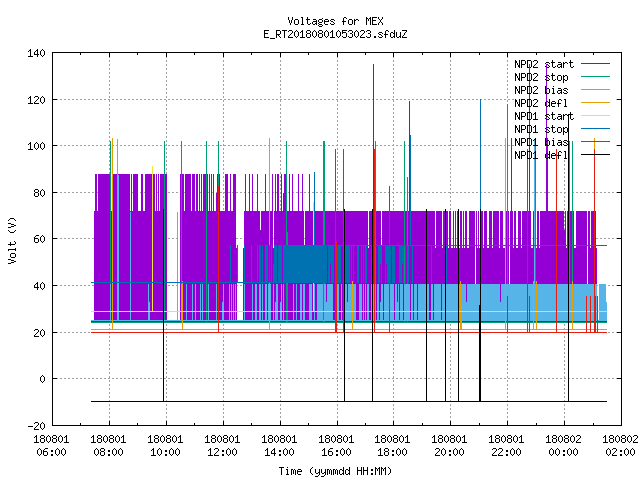Click the file name E_RT20180801053023.sfduZ
Viewport: 640px width, 480px height.
tap(335, 34)
